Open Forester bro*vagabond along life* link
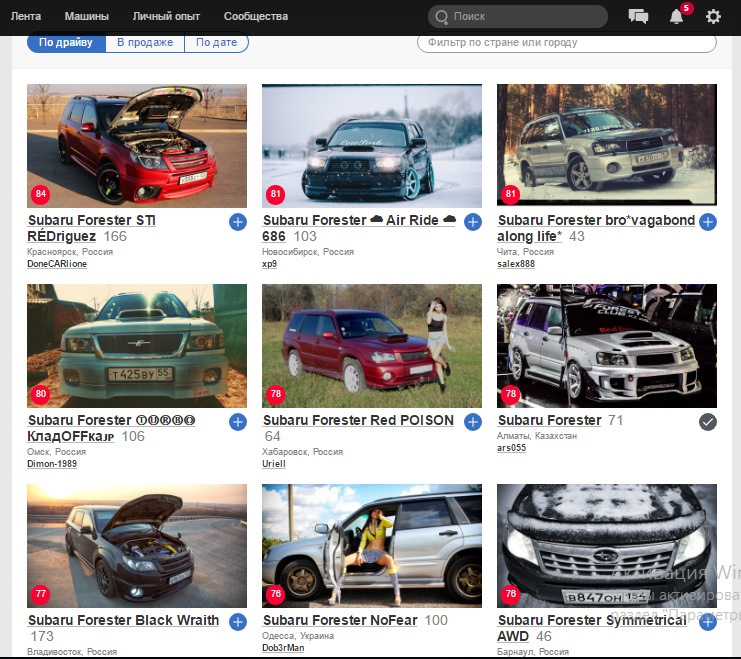Image resolution: width=741 pixels, height=659 pixels. pos(596,228)
